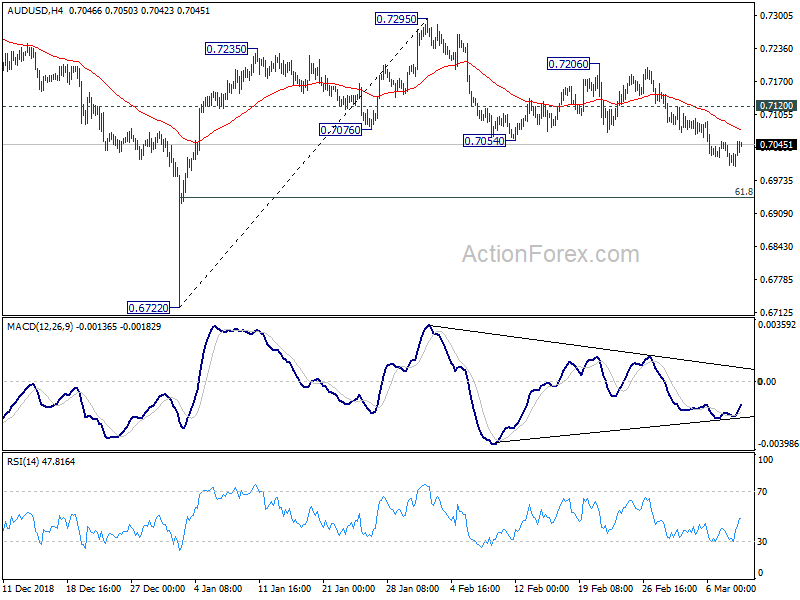Click the 0.72350 price label
800x600 pixels.
pos(226,49)
